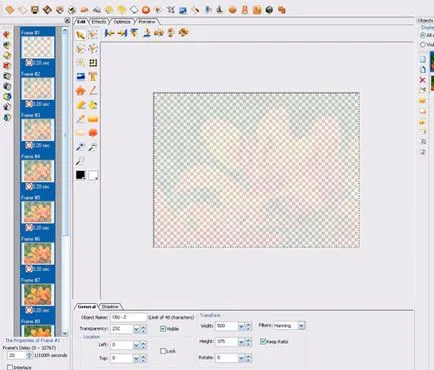Click the topmost icon in left sidebar
This screenshot has width=434, height=370.
[7, 35]
